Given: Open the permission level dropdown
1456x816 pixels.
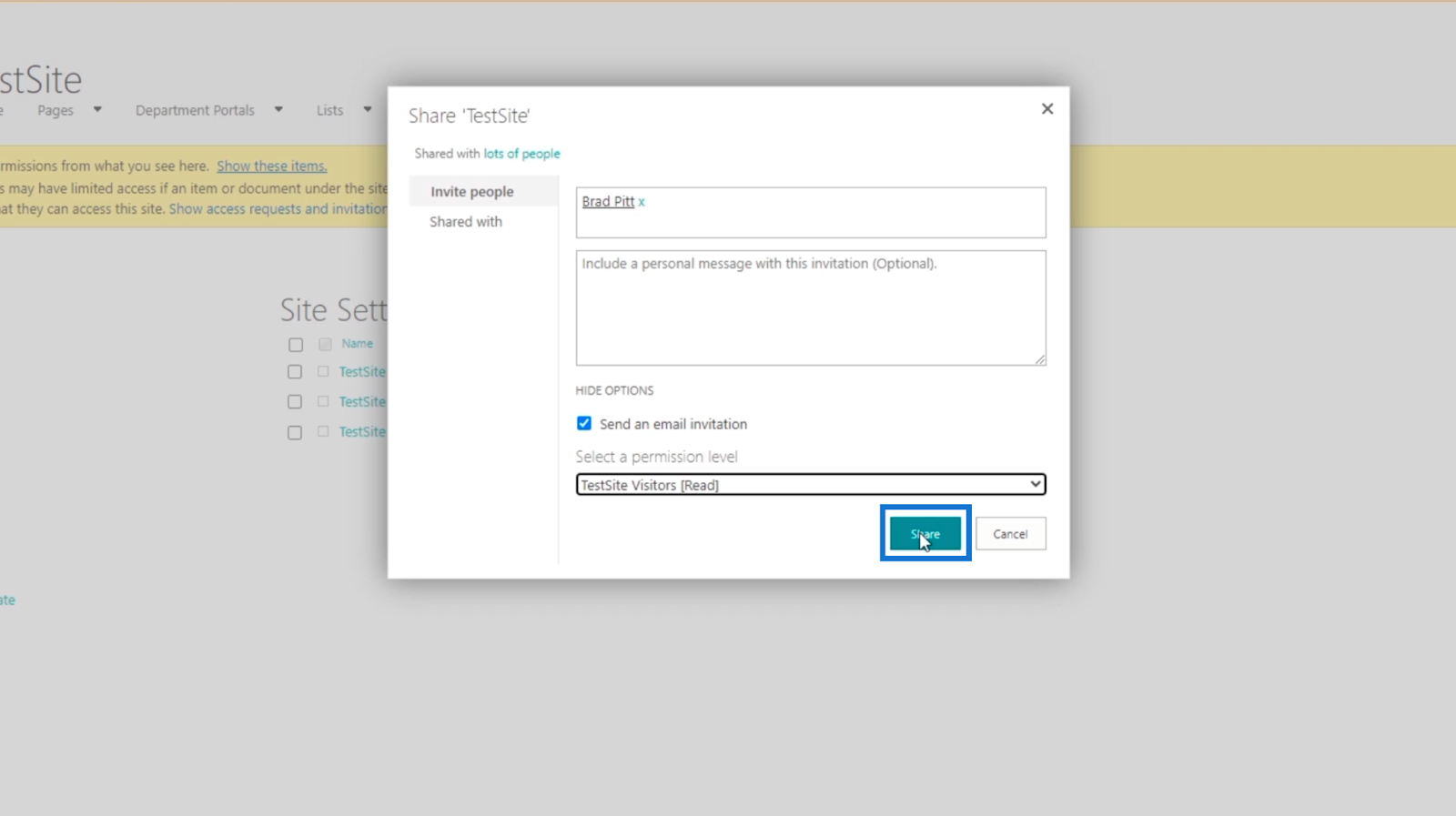Looking at the screenshot, I should (x=811, y=485).
